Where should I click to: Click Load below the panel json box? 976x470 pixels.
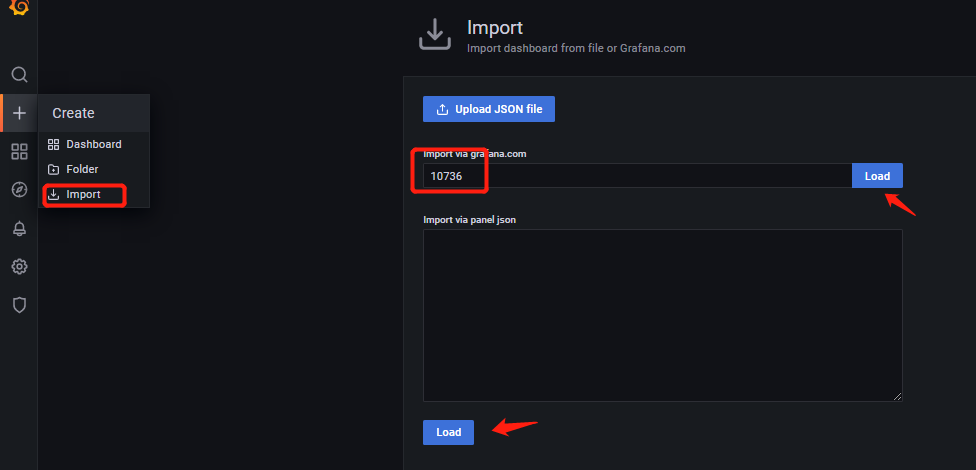point(448,433)
